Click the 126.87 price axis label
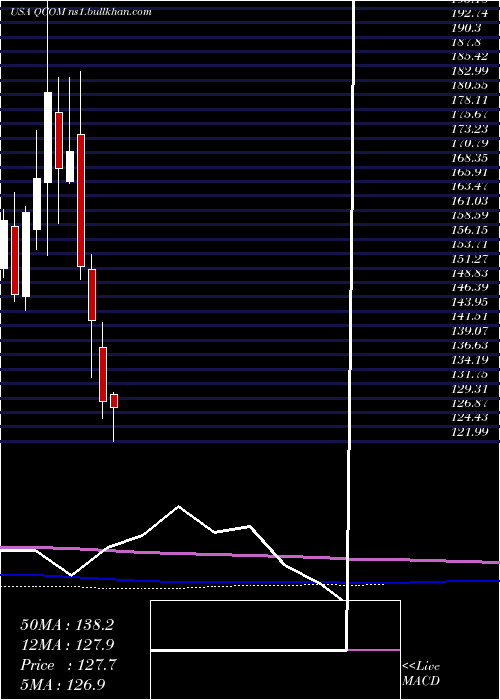The width and height of the screenshot is (500, 700). [x=470, y=403]
